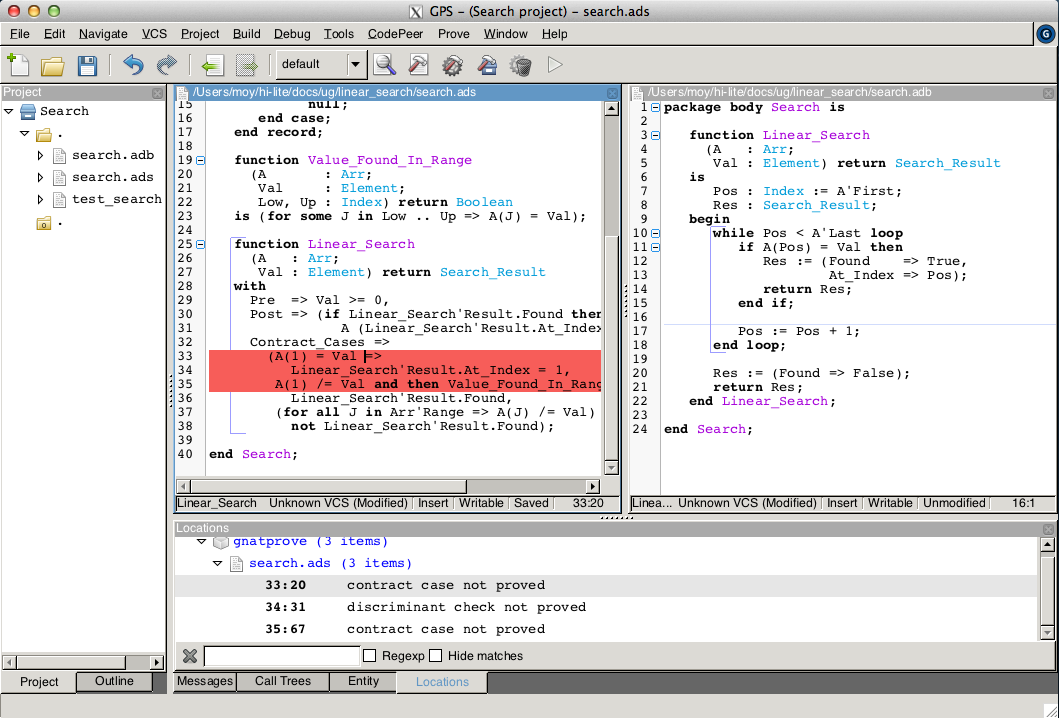Close the Locations panel

pos(1048,529)
